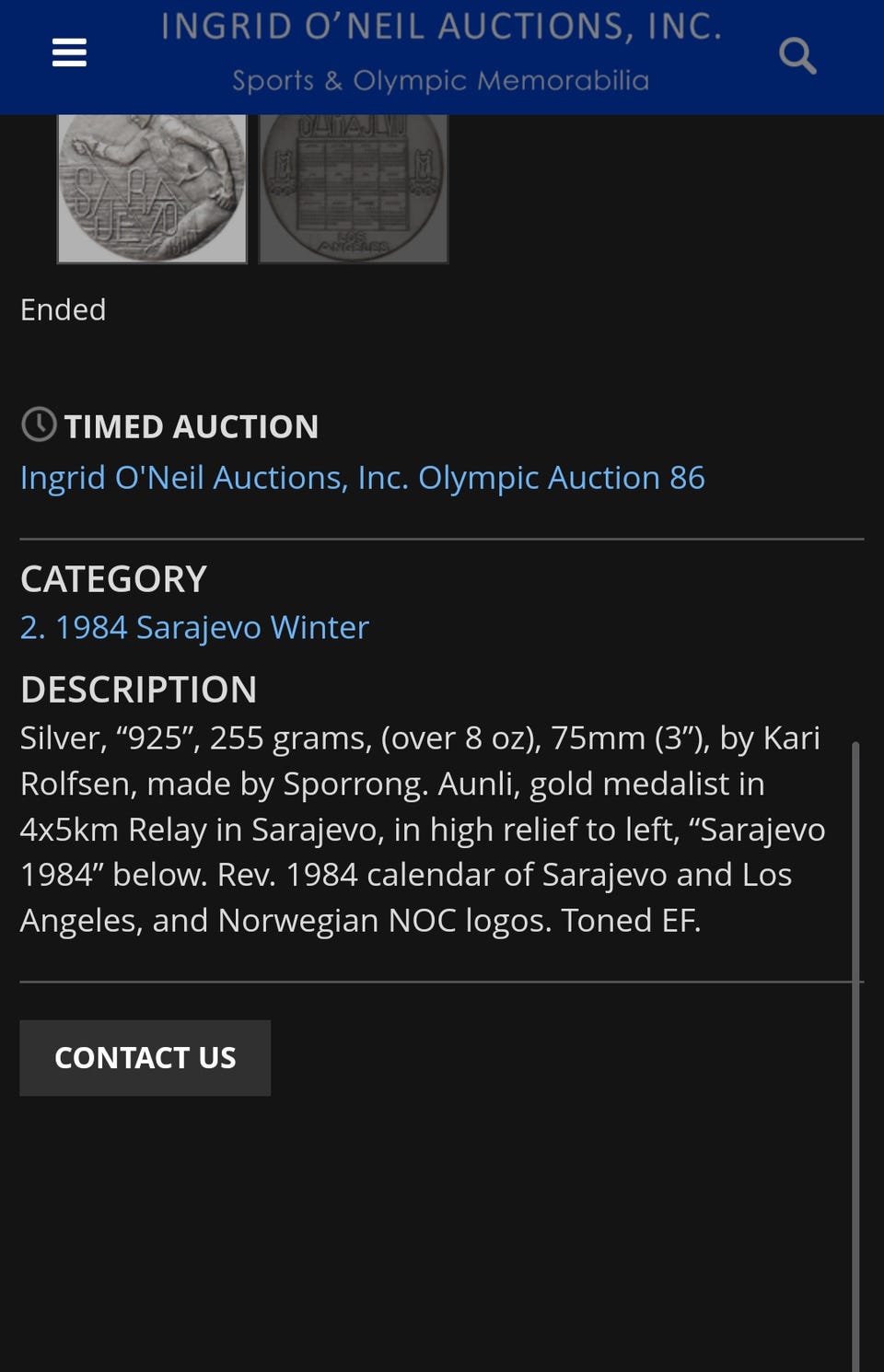Image resolution: width=884 pixels, height=1372 pixels.
Task: Click the DESCRIPTION heading
Action: [139, 690]
